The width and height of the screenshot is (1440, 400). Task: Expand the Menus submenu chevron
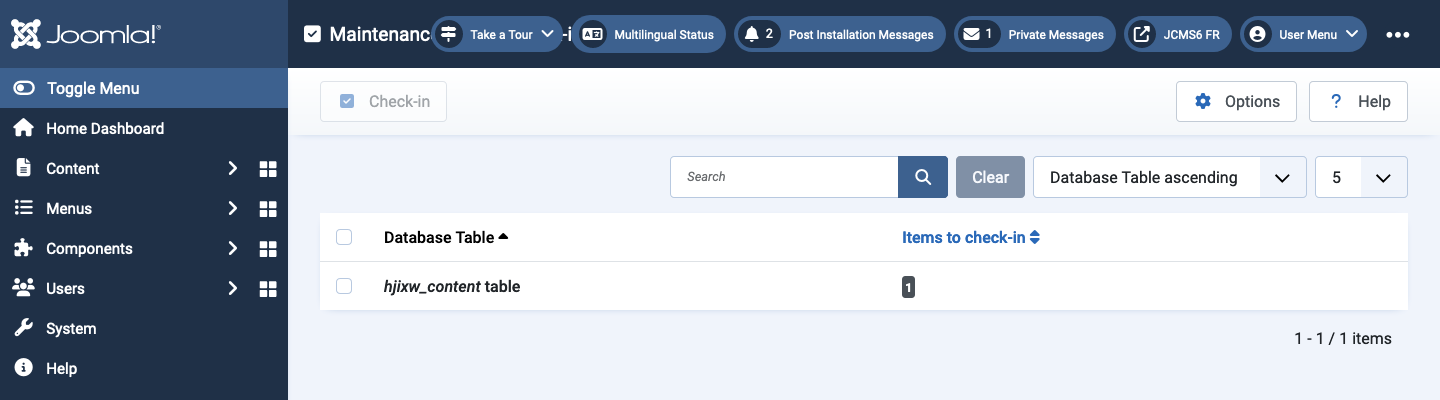[232, 208]
